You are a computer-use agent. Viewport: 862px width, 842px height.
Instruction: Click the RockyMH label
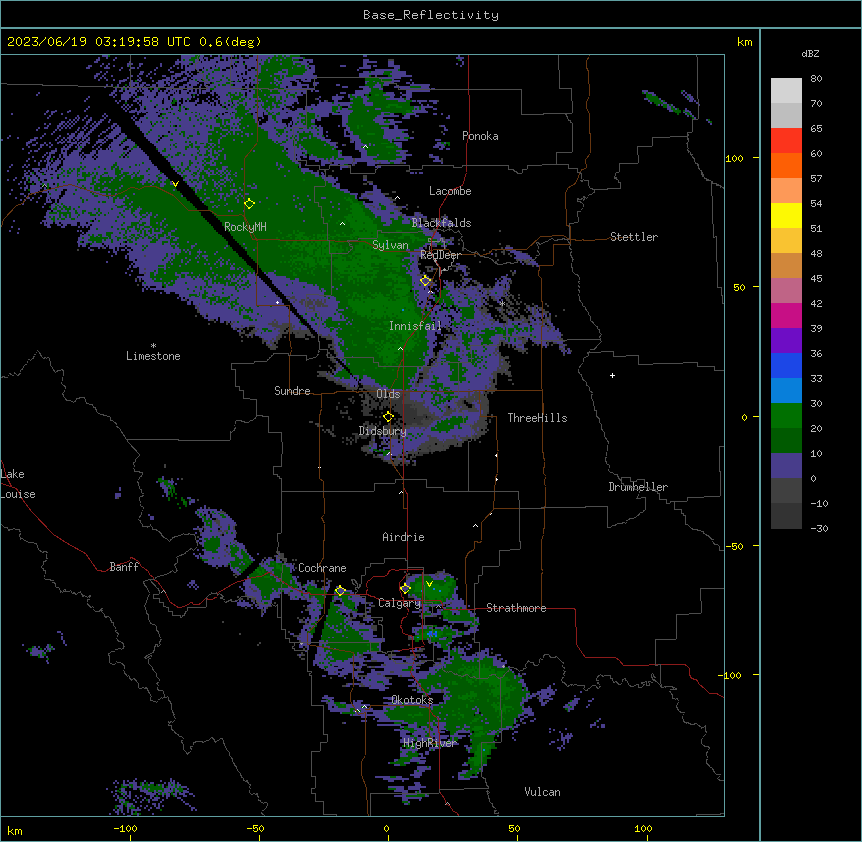pyautogui.click(x=245, y=226)
